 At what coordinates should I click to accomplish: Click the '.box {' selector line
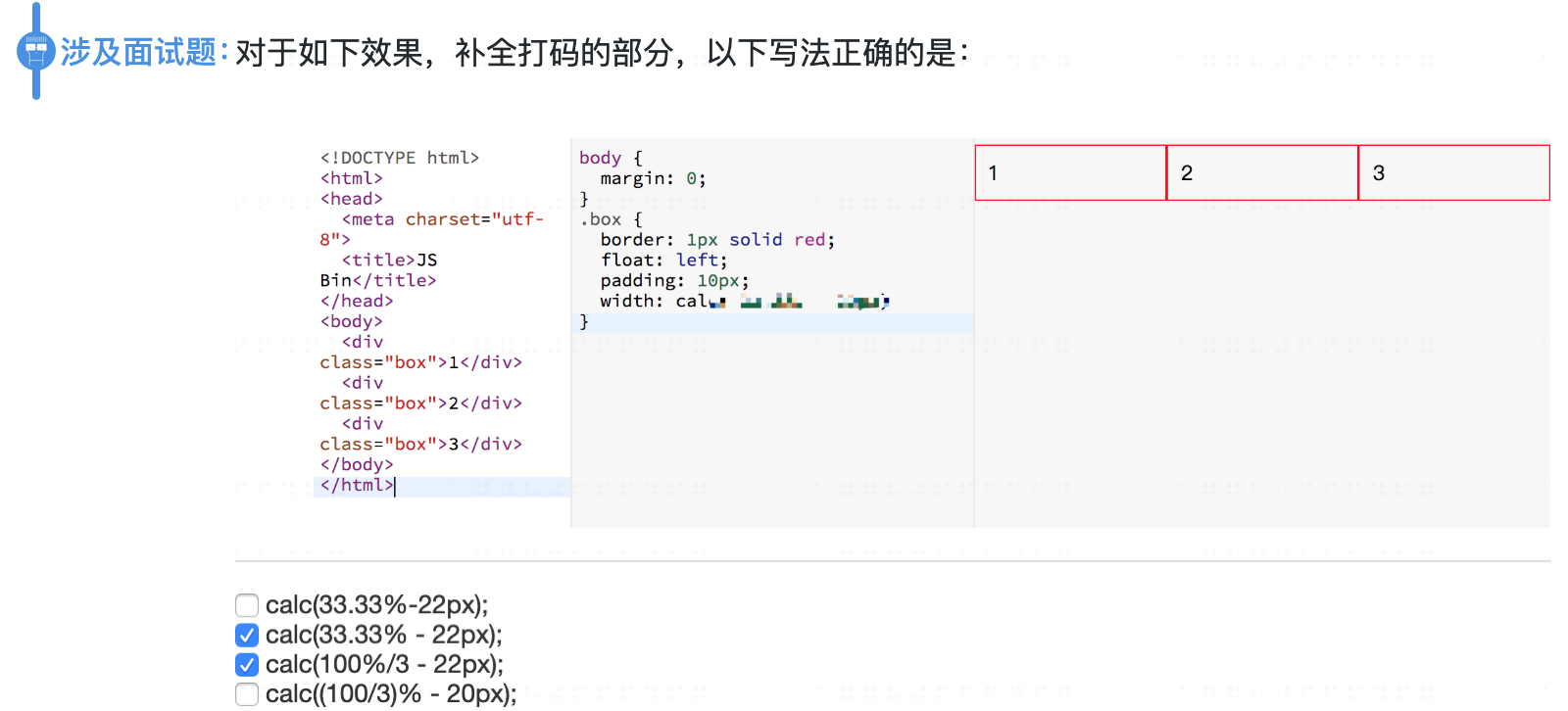[x=611, y=219]
